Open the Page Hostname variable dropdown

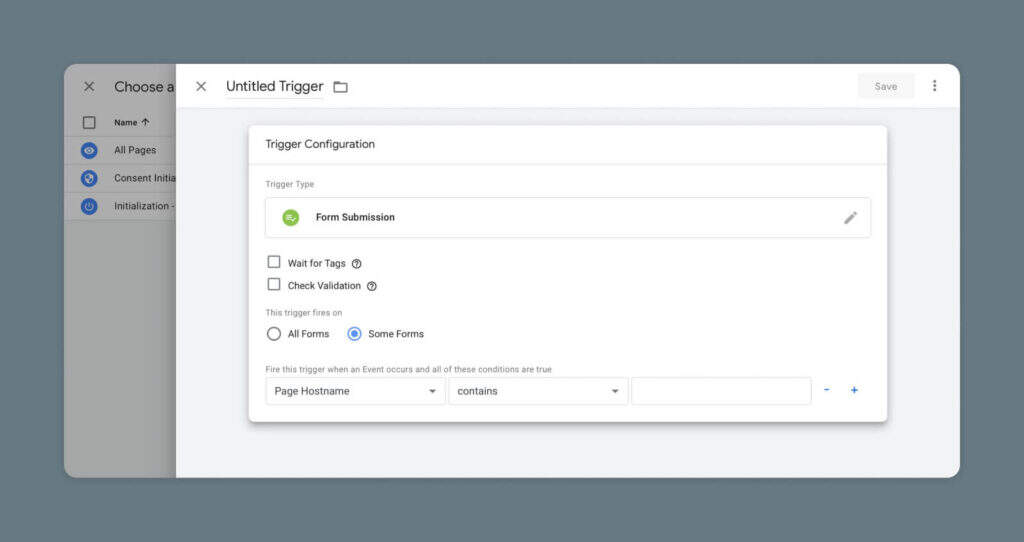click(355, 391)
